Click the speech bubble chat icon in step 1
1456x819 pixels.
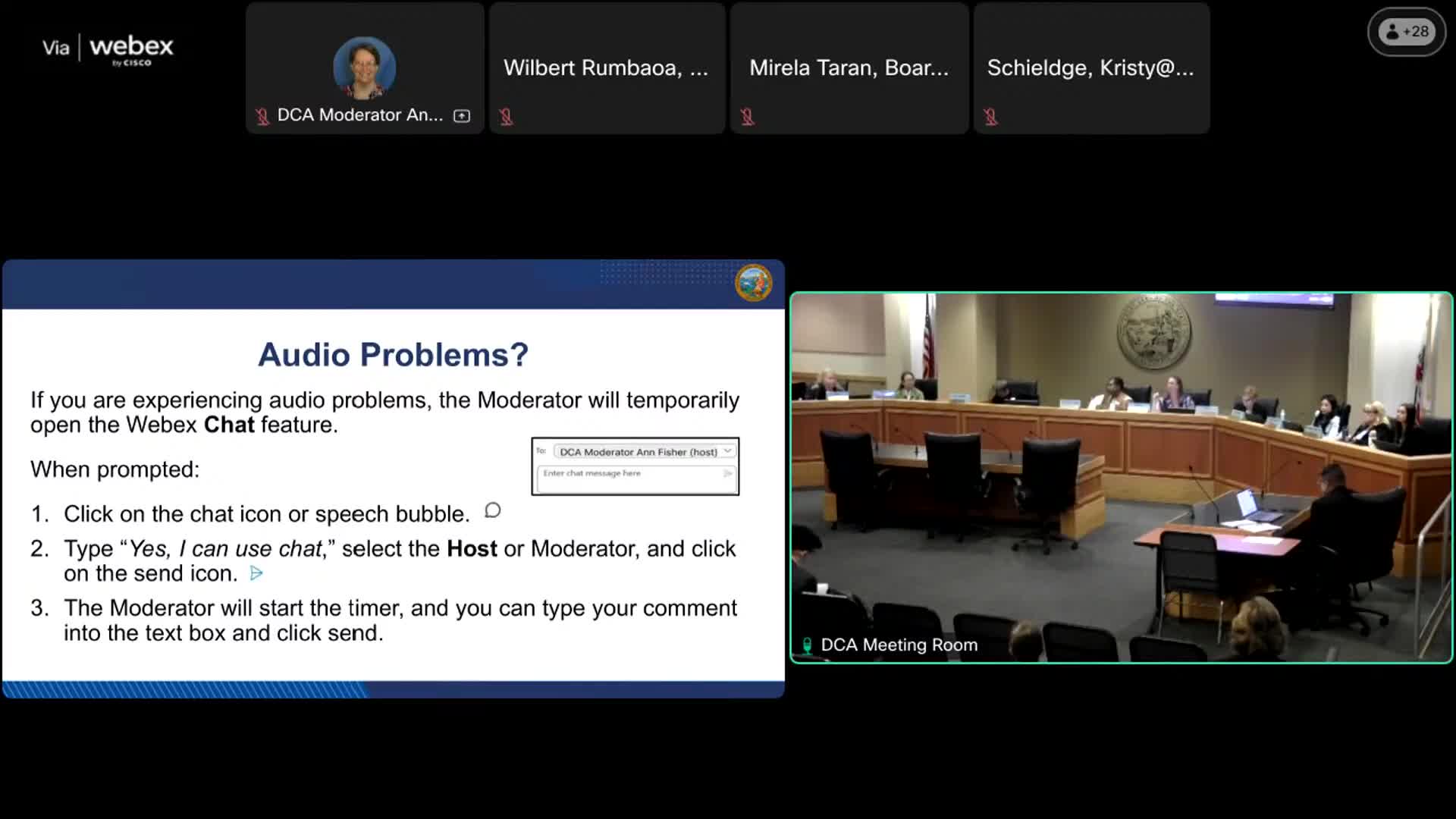point(493,510)
